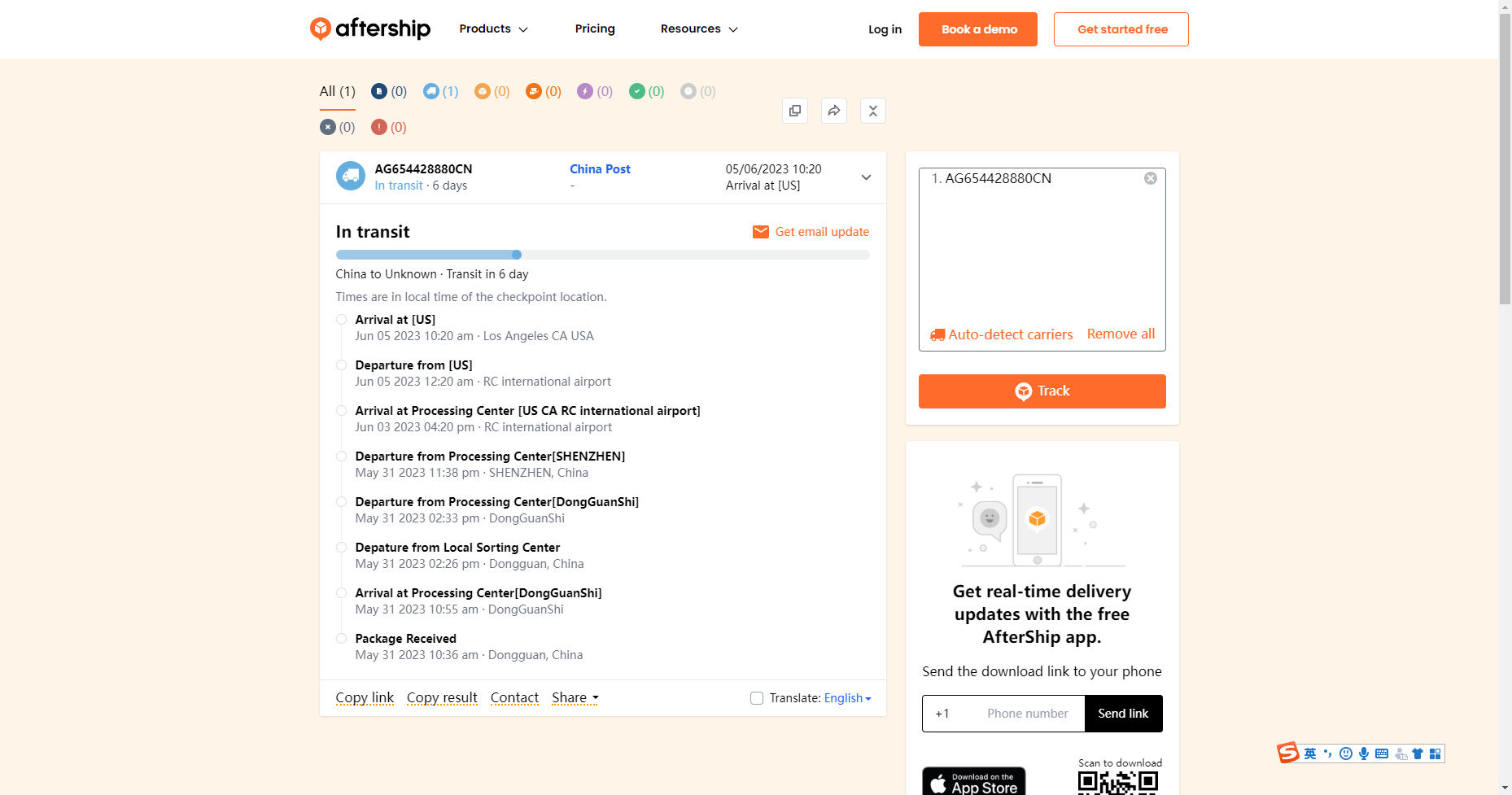Screen dimensions: 1512x795
Task: Click microphone icon in Sogou input toolbar
Action: click(1364, 754)
